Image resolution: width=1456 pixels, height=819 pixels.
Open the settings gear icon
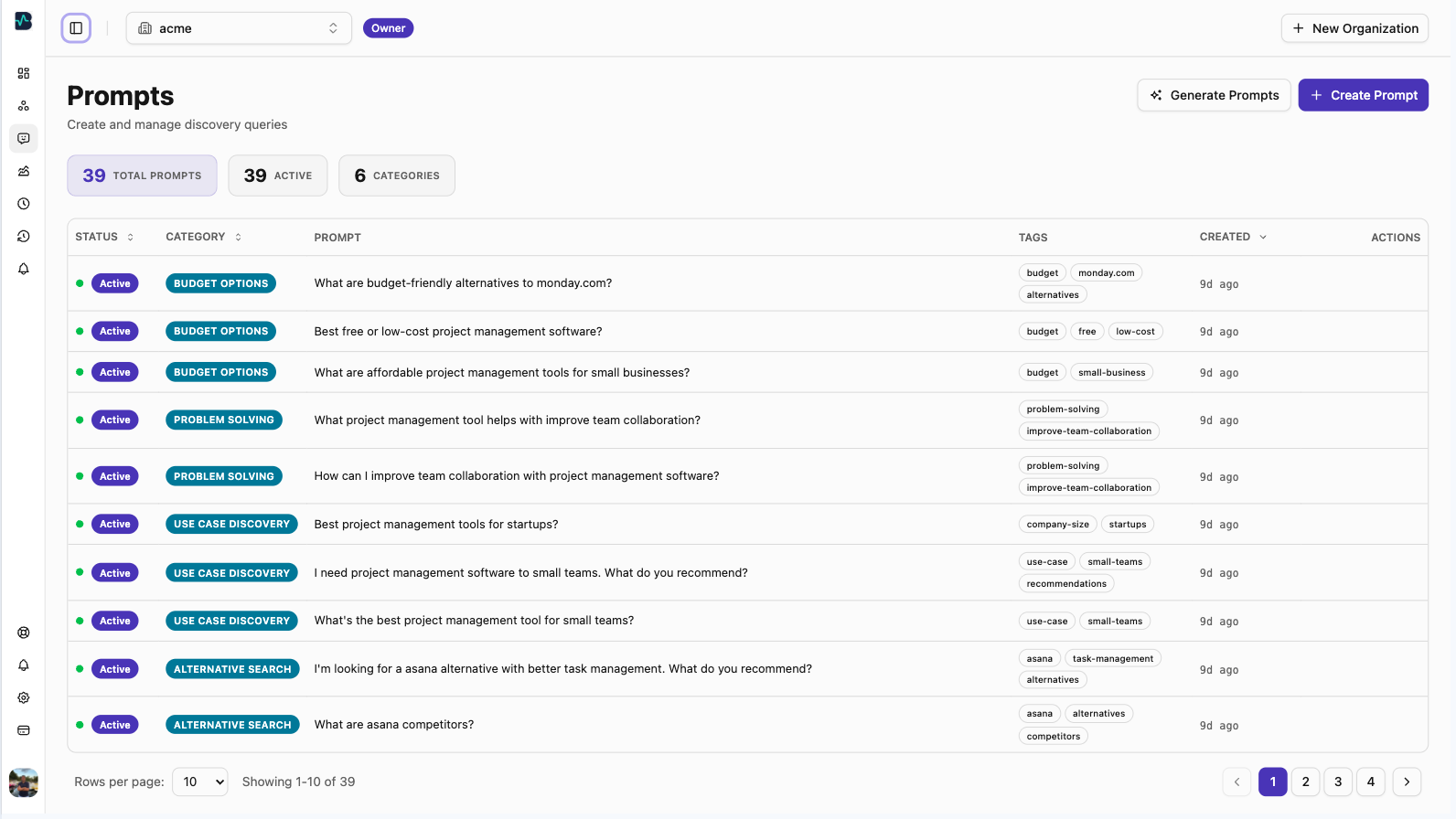(24, 697)
